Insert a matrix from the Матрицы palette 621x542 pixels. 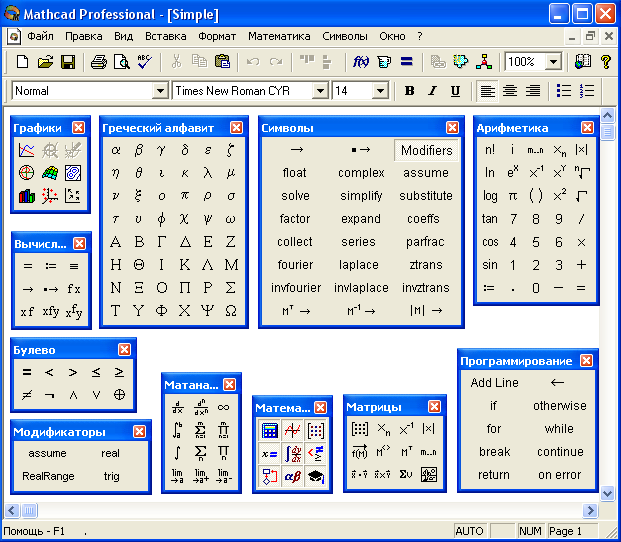(360, 429)
